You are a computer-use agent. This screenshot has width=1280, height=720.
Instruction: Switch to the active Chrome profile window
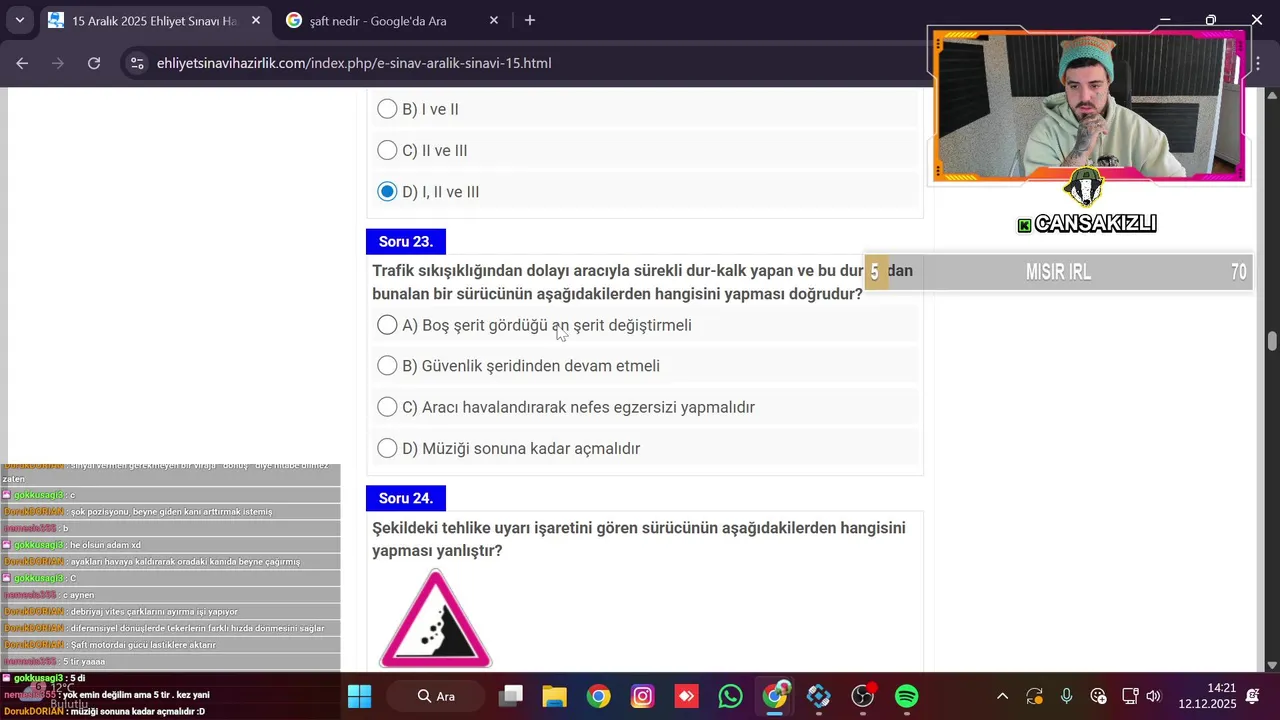pos(775,696)
